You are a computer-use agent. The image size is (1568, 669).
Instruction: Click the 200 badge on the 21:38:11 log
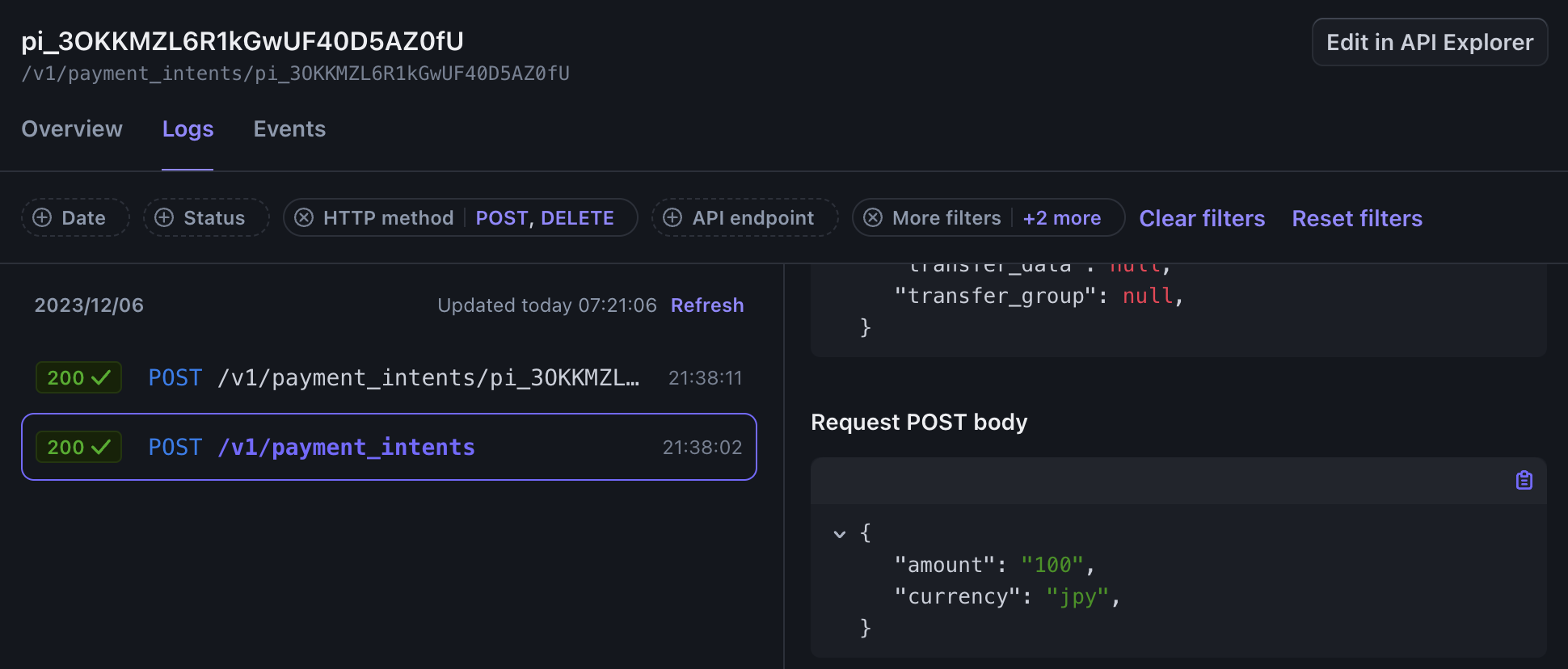78,378
